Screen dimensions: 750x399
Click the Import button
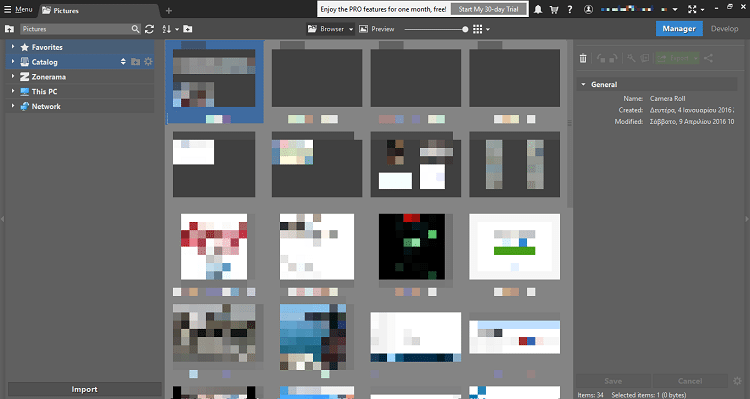84,389
